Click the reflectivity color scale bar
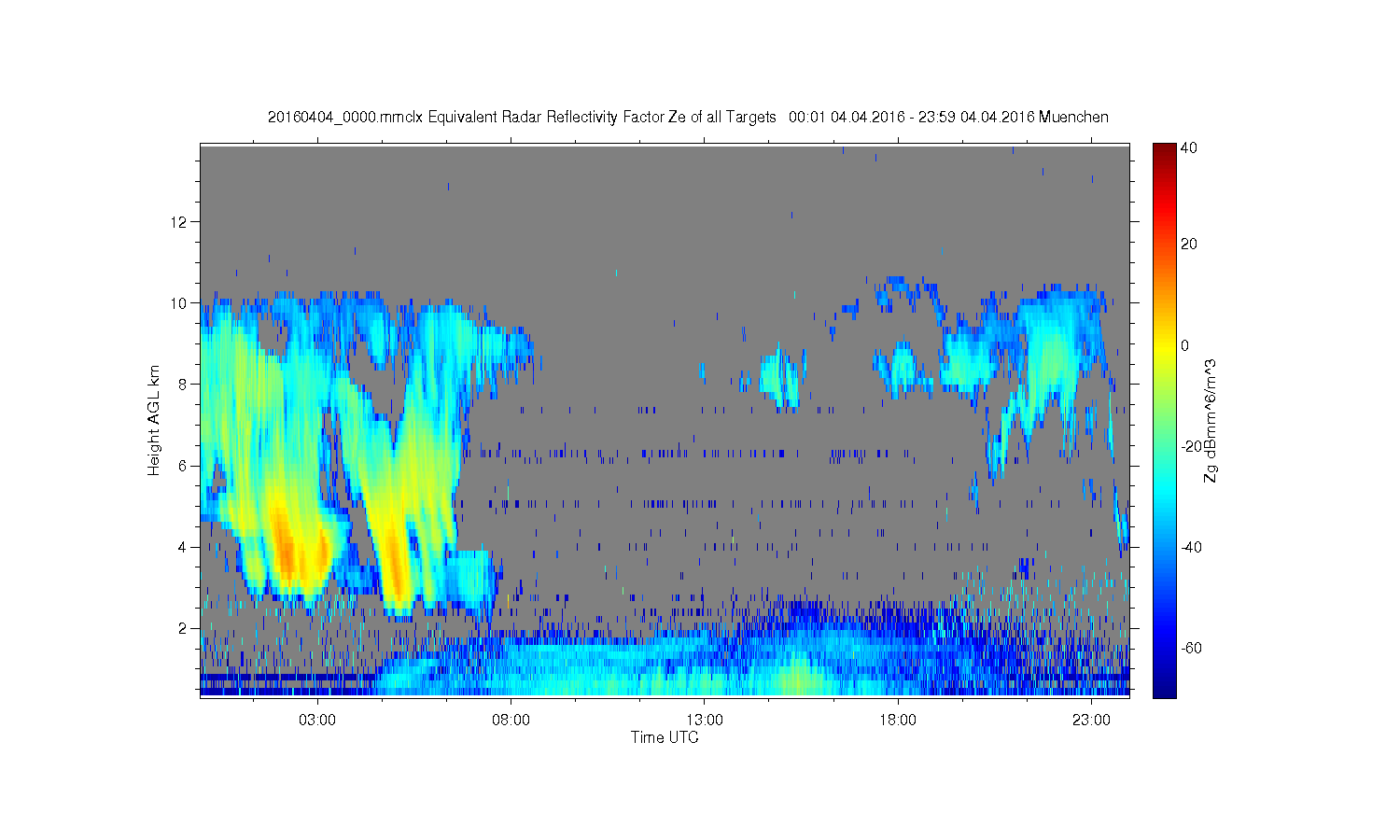This screenshot has height=840, width=1400. (x=1164, y=420)
